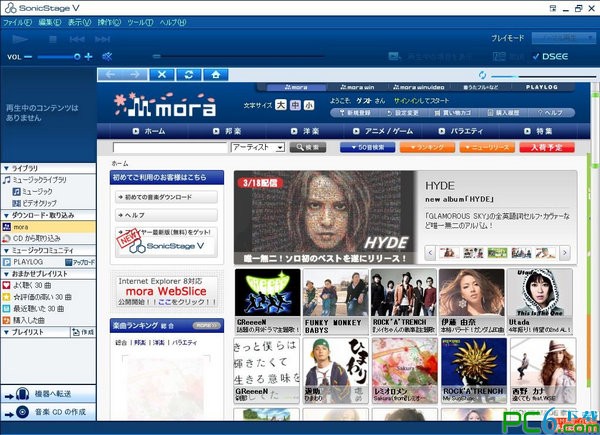Click 初めての音楽ダウンロード link
Viewport: 600px width, 435px height.
point(166,197)
